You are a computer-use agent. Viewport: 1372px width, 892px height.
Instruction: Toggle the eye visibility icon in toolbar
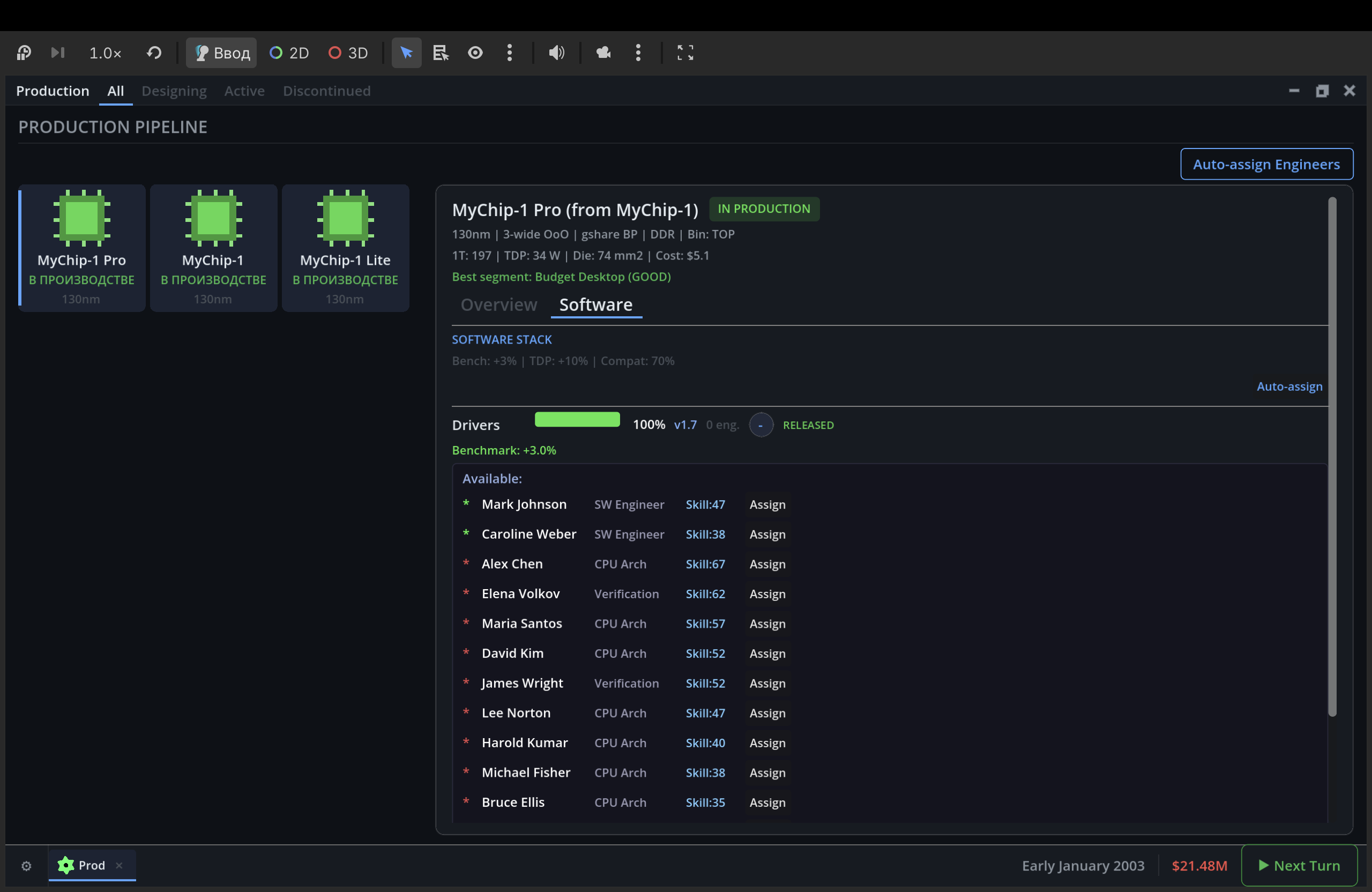475,53
